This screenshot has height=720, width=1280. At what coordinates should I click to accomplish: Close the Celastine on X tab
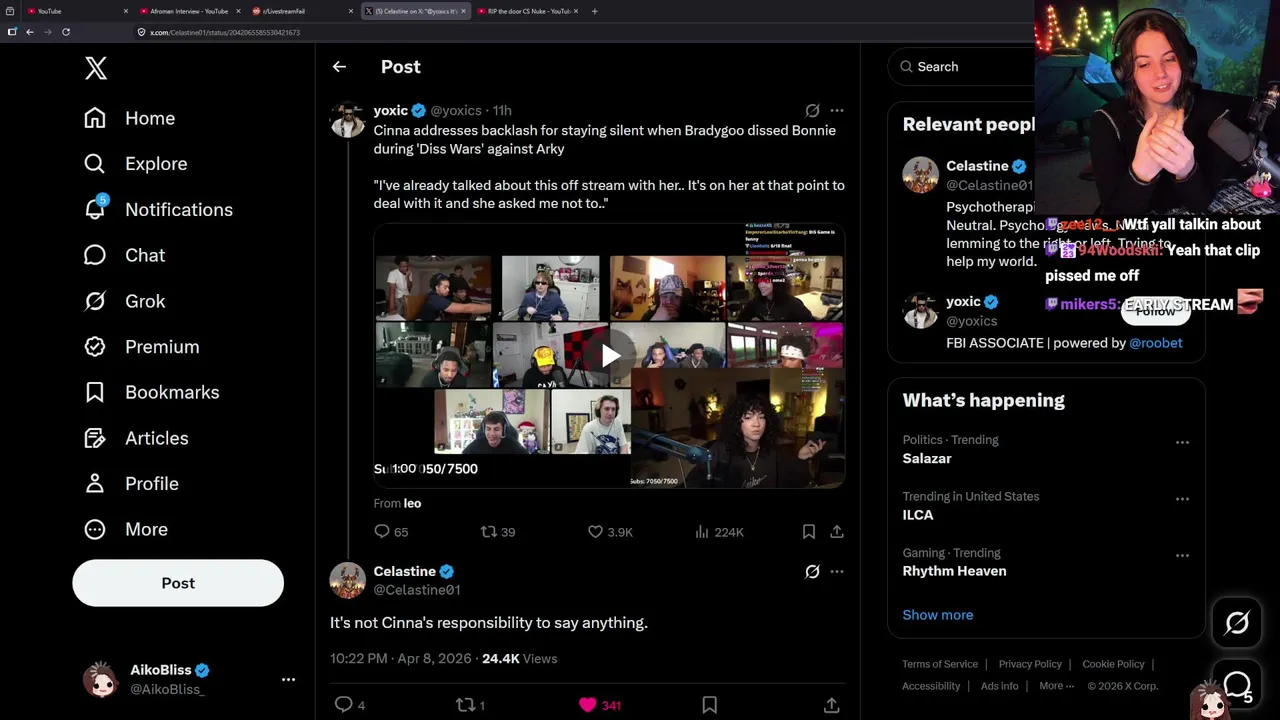click(x=463, y=11)
